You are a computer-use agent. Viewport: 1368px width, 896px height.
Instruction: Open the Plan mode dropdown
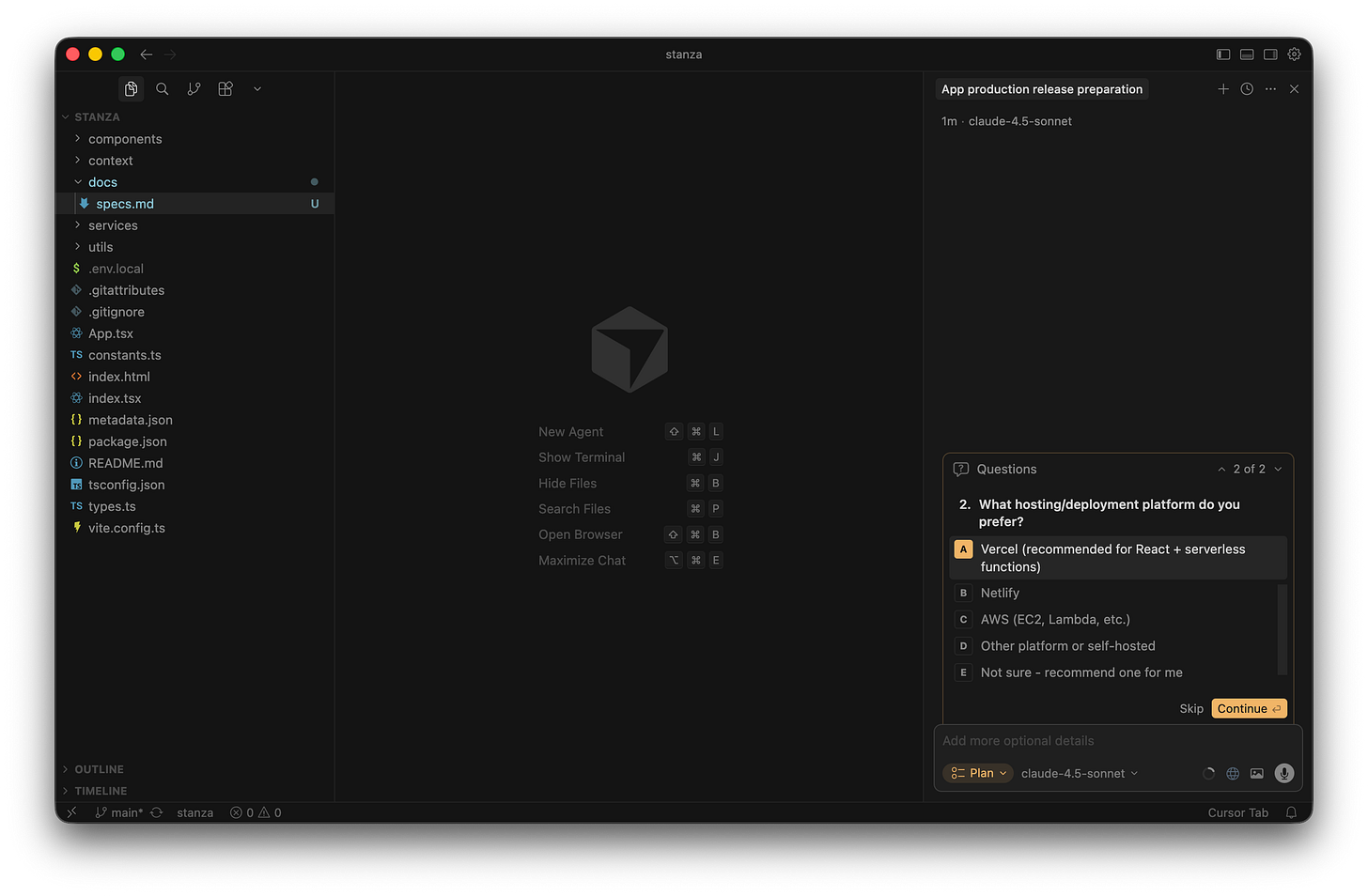pyautogui.click(x=977, y=773)
